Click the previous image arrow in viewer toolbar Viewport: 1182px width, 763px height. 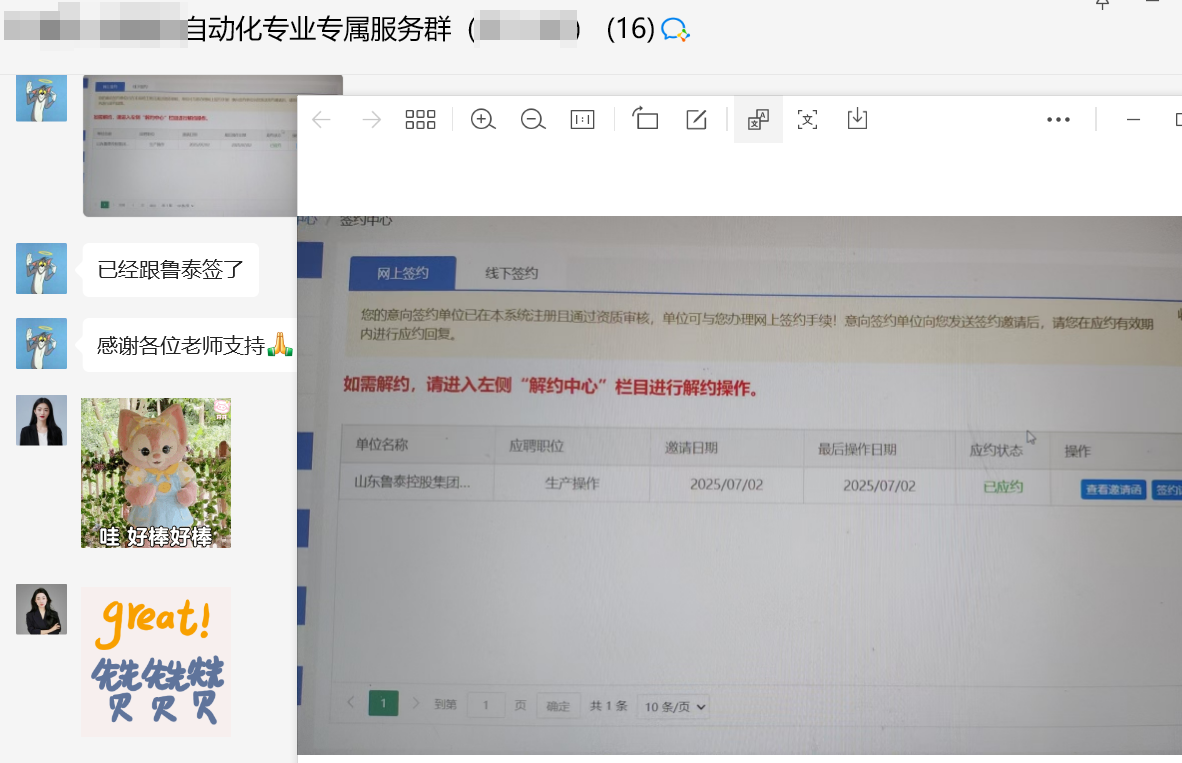321,120
